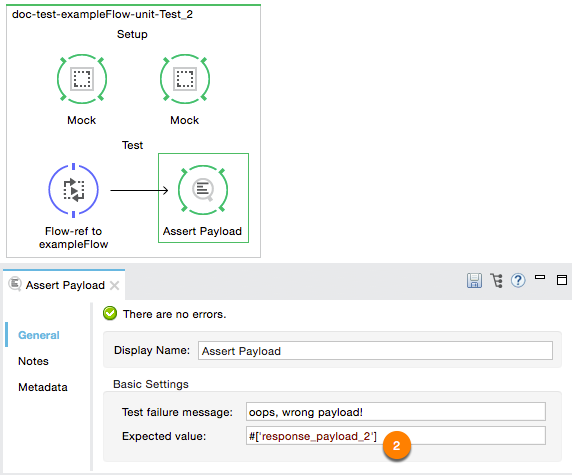
Task: Switch to the General section
Action: tap(39, 335)
